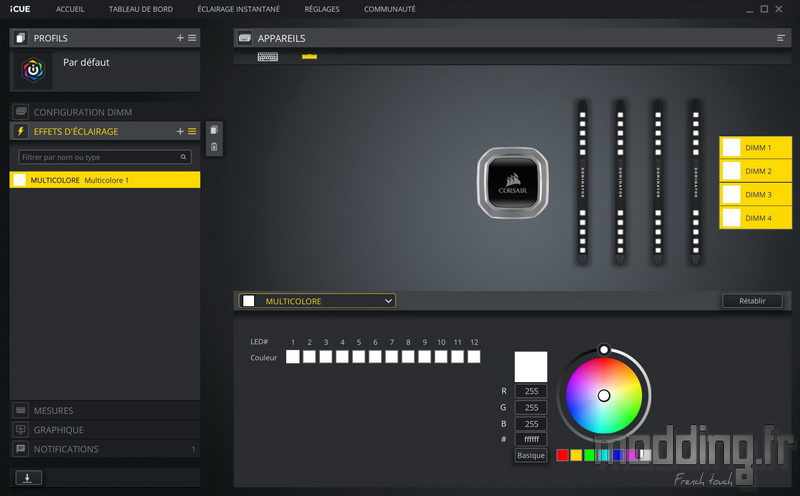Screen dimensions: 800x496
Task: Pick the yellow preset color swatch
Action: tap(576, 455)
